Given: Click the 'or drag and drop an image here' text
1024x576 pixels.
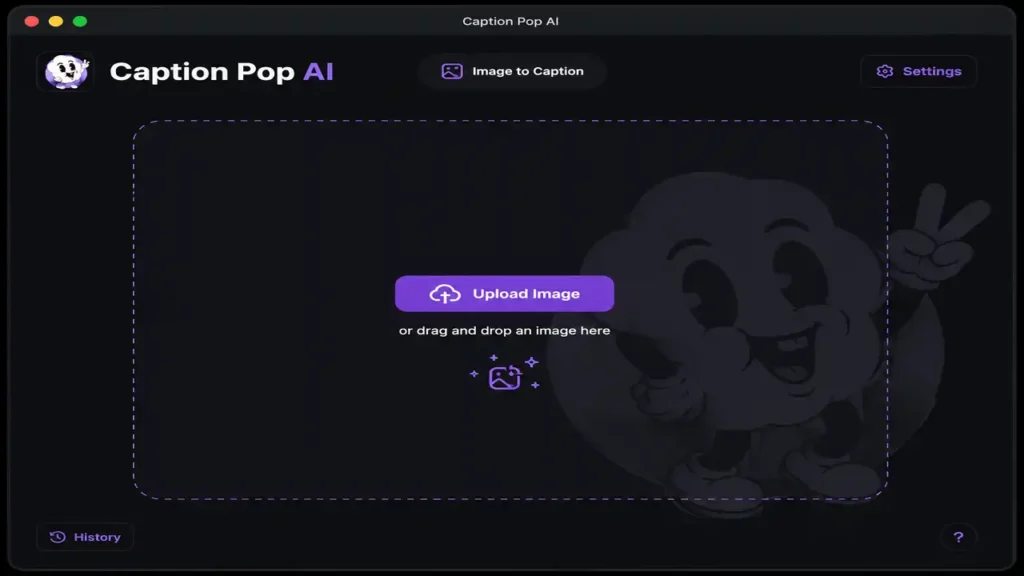Looking at the screenshot, I should click(x=504, y=330).
